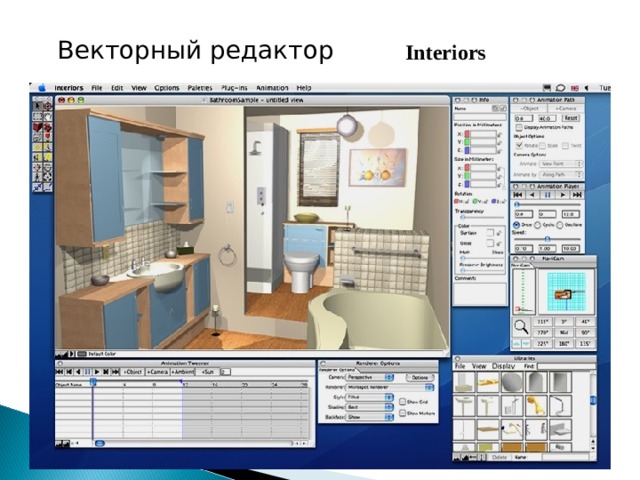640x480 pixels.
Task: Click the display icon in menu bar
Action: coord(547,88)
